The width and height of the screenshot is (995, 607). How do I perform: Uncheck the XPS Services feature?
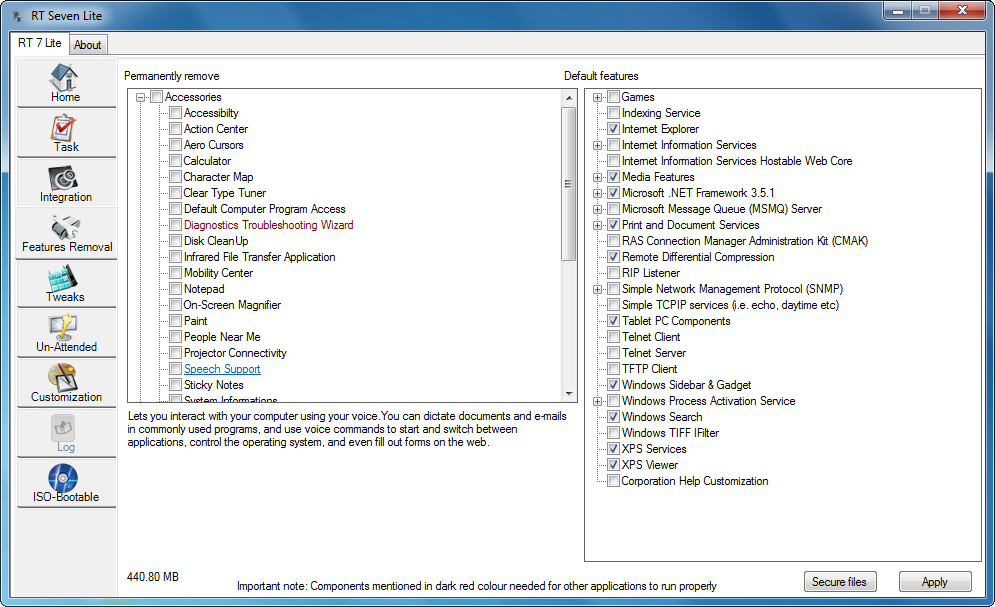coord(614,449)
